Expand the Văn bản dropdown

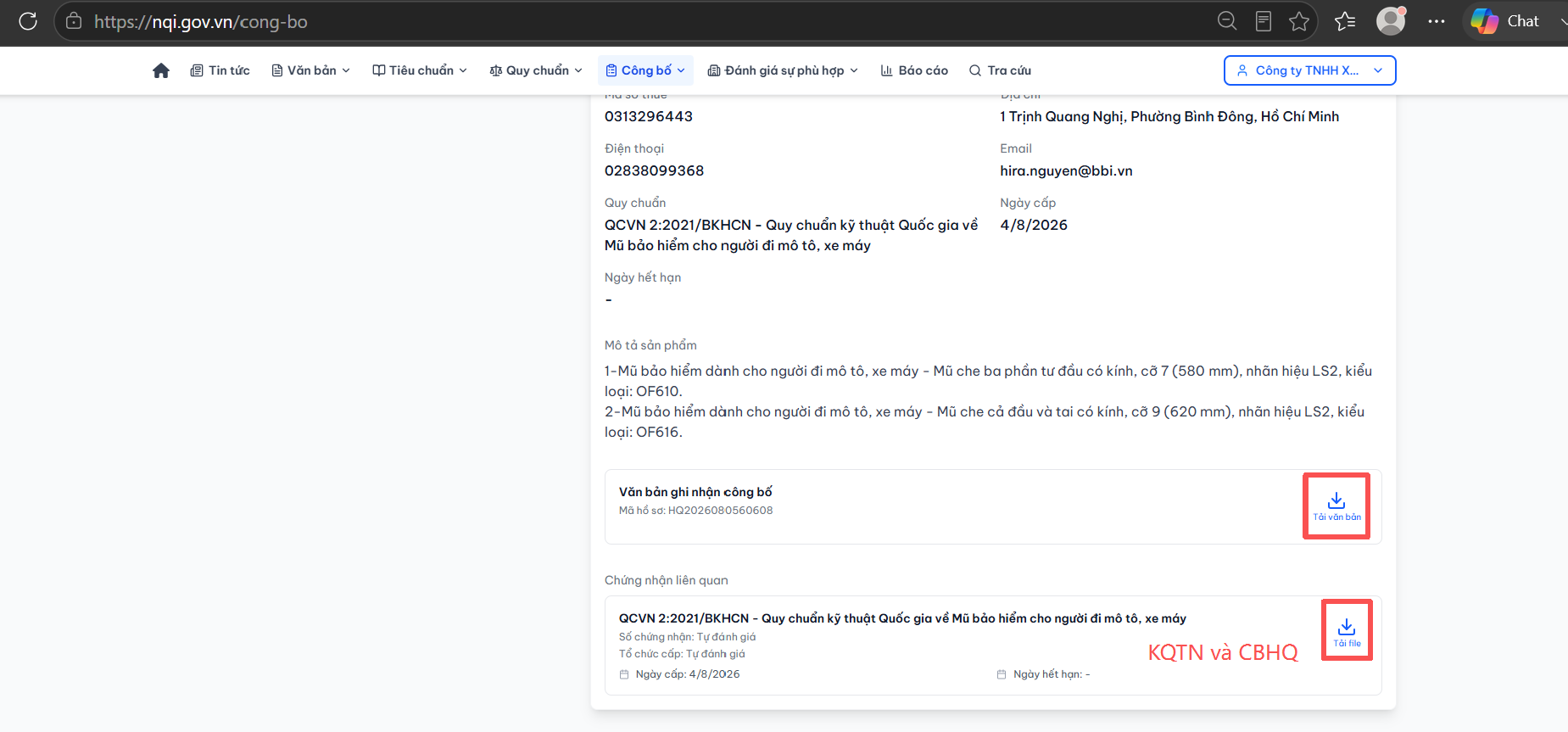coord(311,70)
